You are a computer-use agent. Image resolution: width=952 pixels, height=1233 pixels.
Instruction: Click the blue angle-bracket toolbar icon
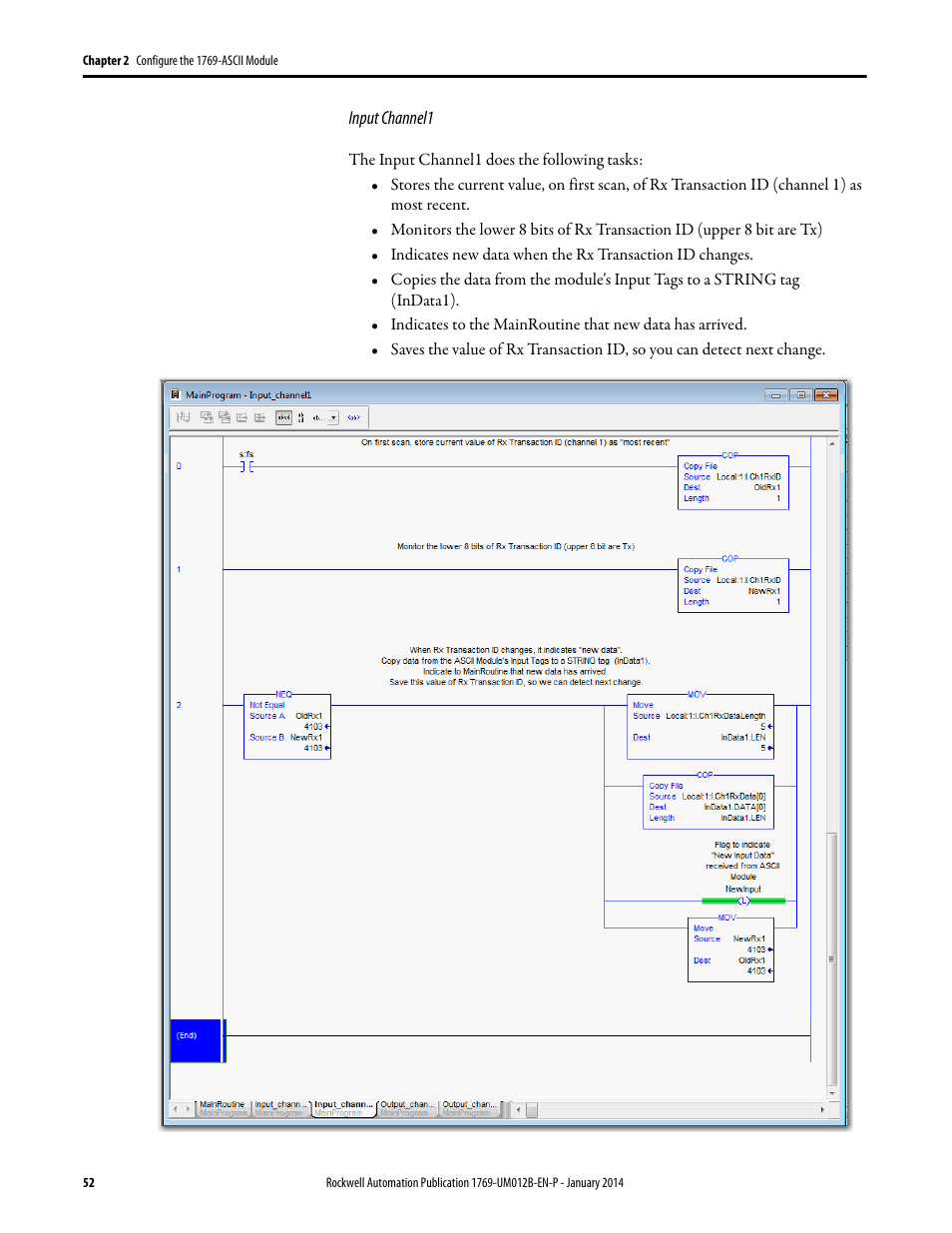click(353, 417)
